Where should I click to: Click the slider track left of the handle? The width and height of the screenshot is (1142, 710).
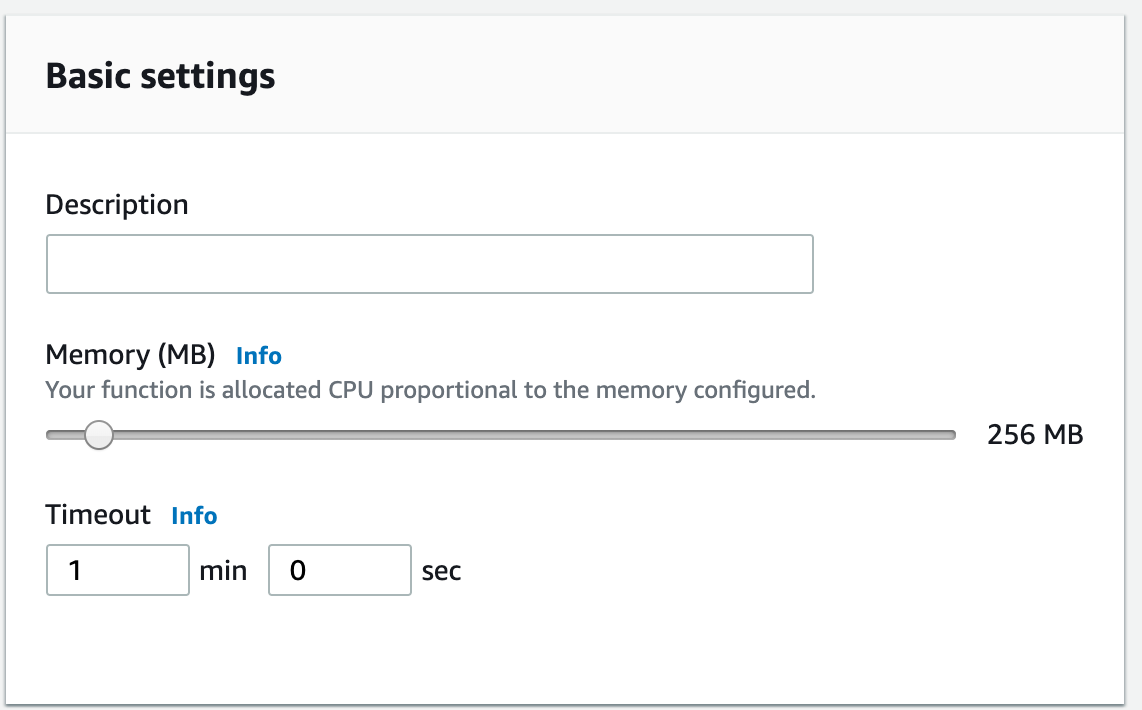coord(62,435)
